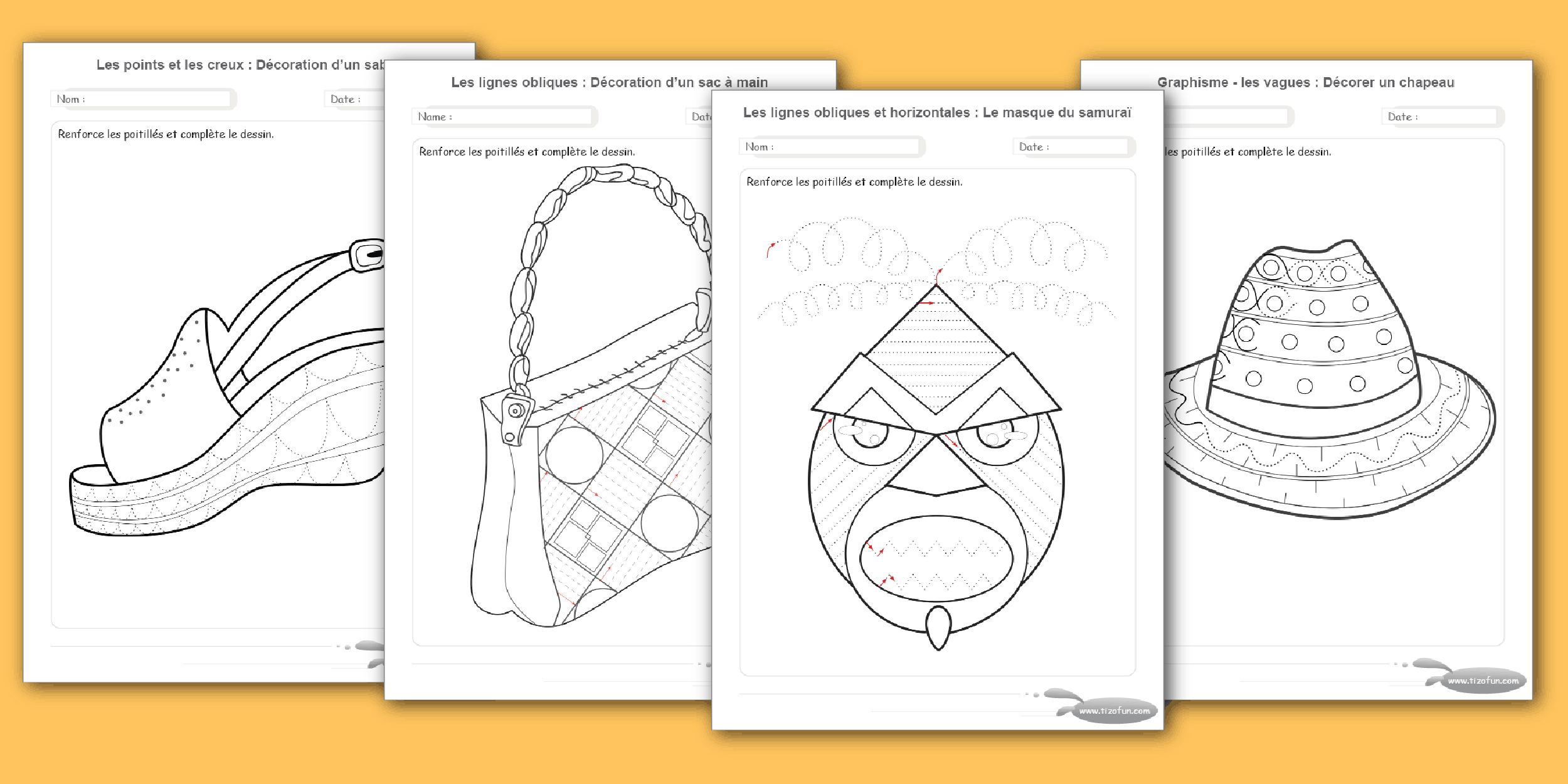
Task: Open www.tizofun.com link on samurai worksheet
Action: [1115, 711]
